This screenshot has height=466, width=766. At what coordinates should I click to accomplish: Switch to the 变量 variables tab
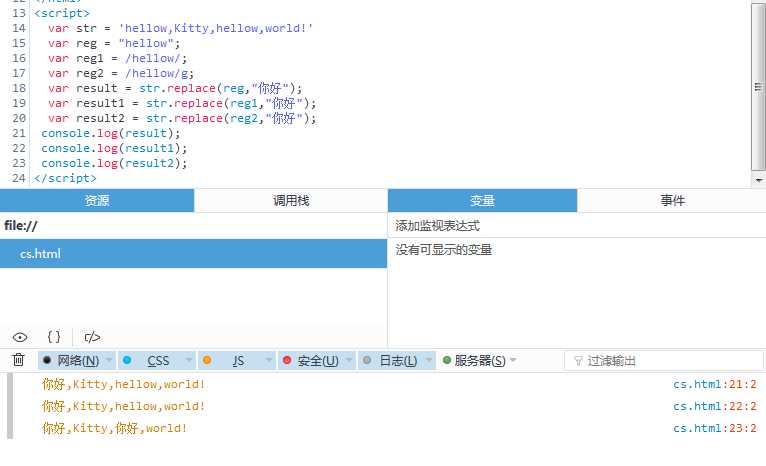coord(482,200)
